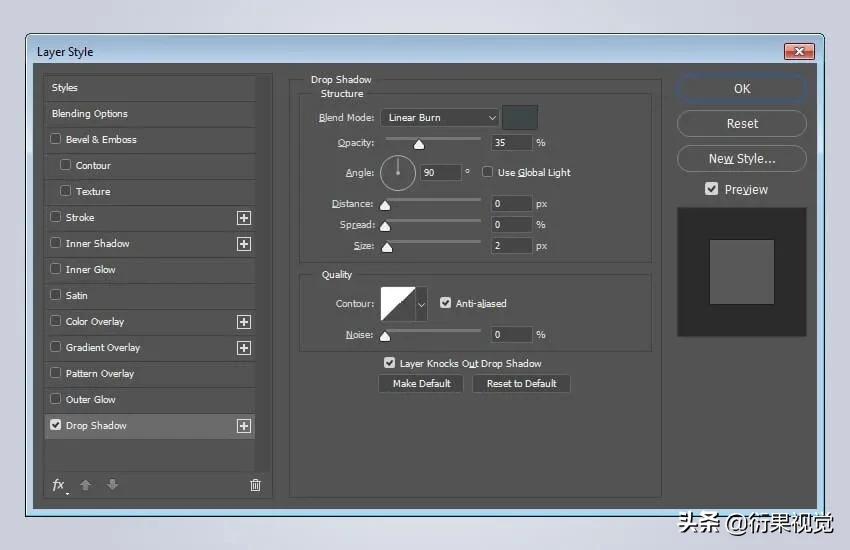Add another Inner Shadow with plus icon
Image resolution: width=850 pixels, height=550 pixels.
(x=244, y=244)
